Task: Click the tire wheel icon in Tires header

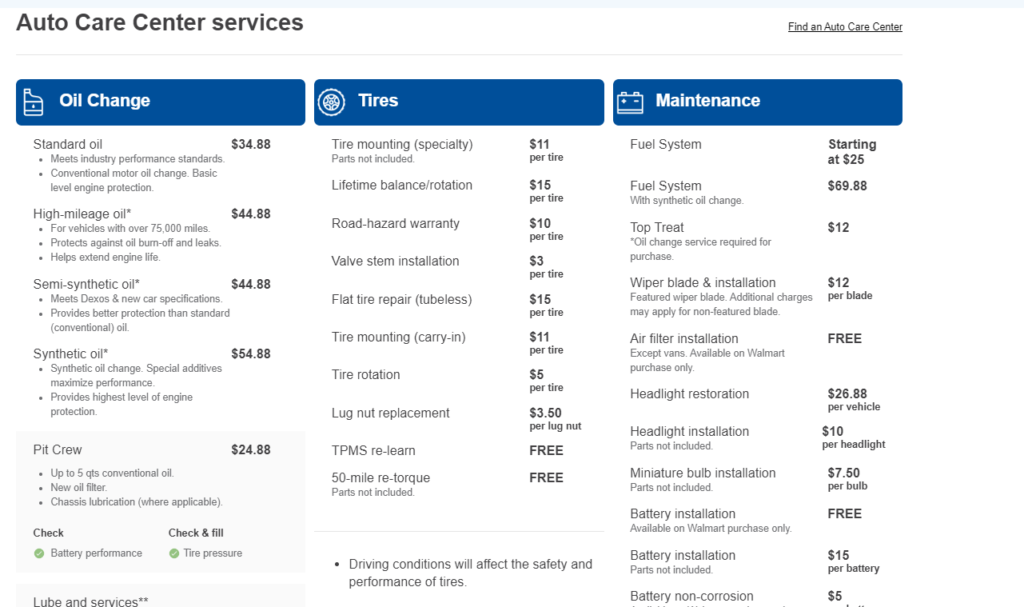Action: (x=331, y=102)
